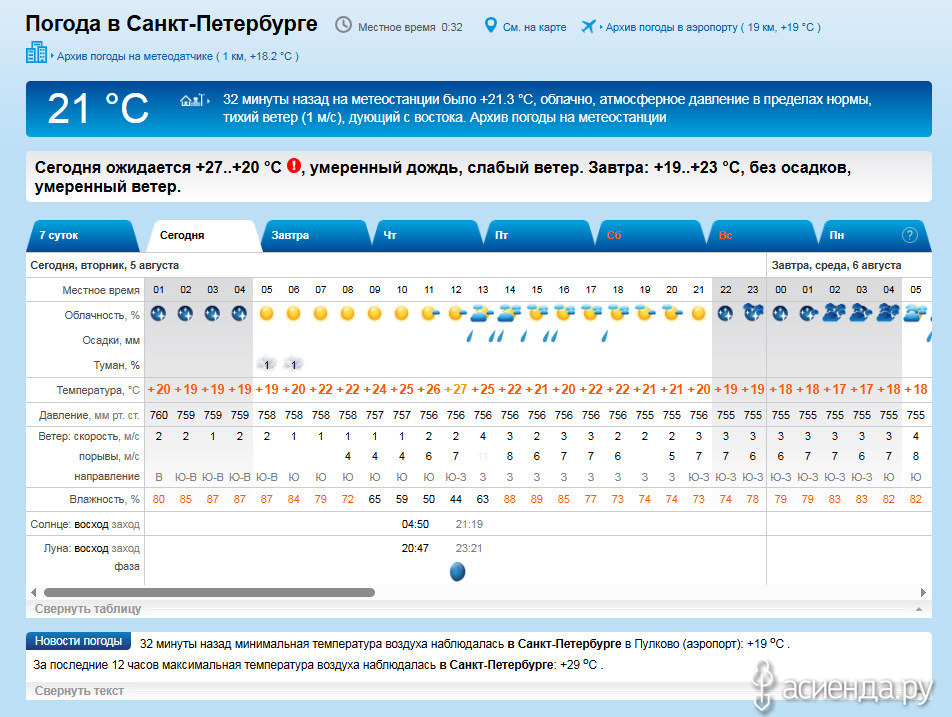Open the 'Вс' forecast tab

pyautogui.click(x=761, y=236)
